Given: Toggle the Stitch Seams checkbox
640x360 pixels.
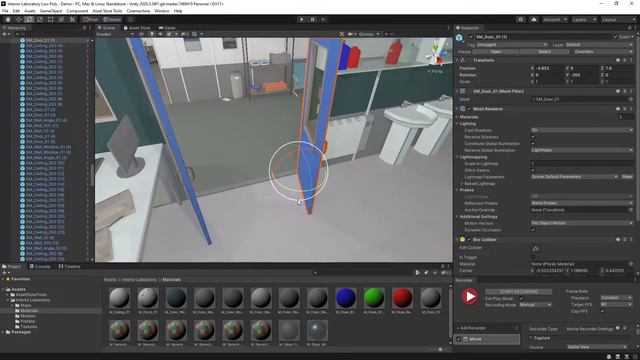Looking at the screenshot, I should [533, 170].
